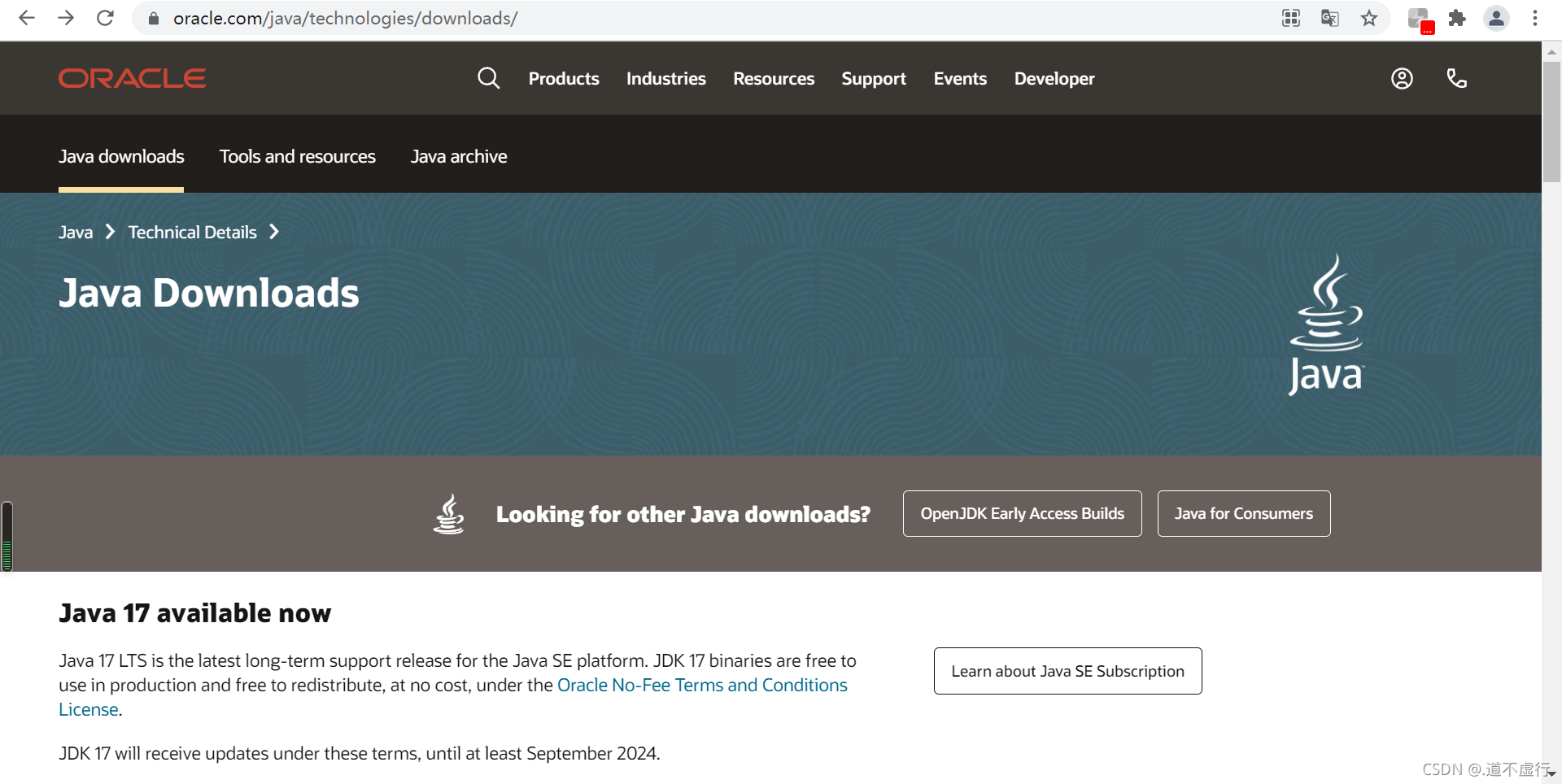1562x784 pixels.
Task: Click the scrollbar down arrow
Action: (x=1551, y=773)
